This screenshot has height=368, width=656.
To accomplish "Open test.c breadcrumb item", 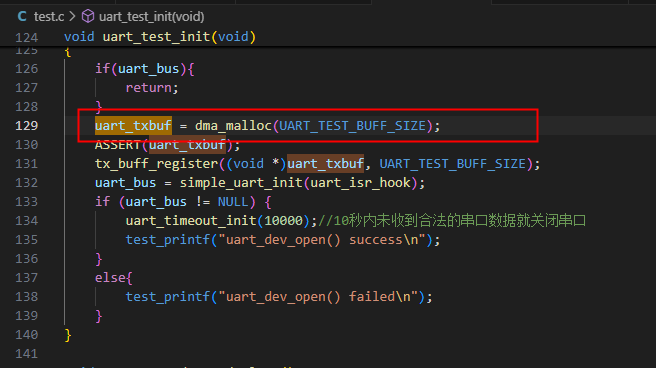I will click(49, 17).
